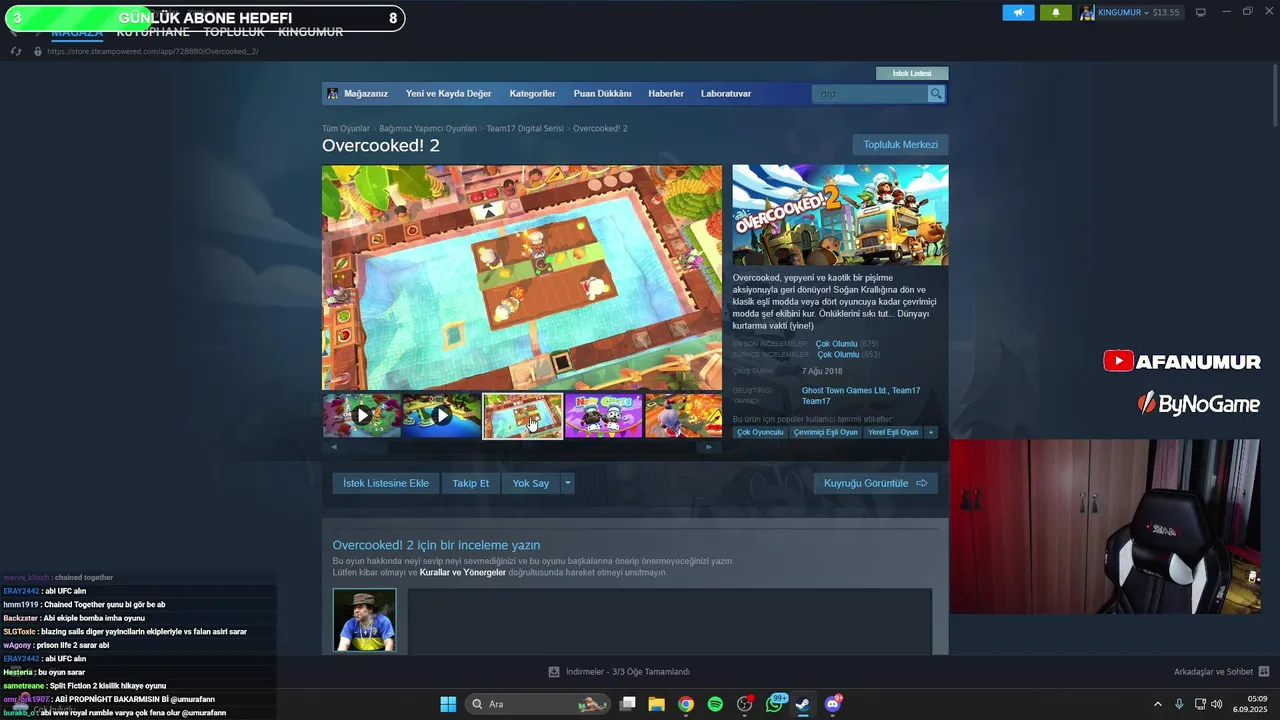The image size is (1280, 720).
Task: Play the second trailer thumbnail
Action: [x=442, y=415]
